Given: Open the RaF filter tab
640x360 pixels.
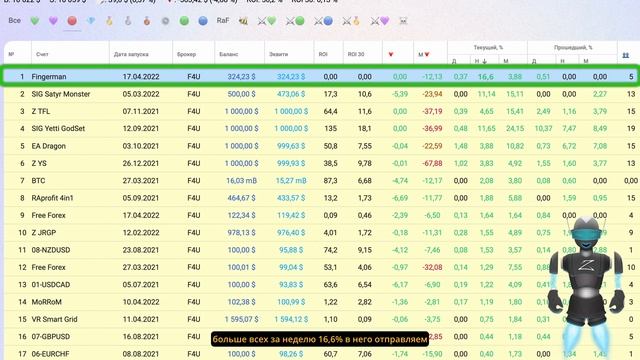Looking at the screenshot, I should point(223,20).
